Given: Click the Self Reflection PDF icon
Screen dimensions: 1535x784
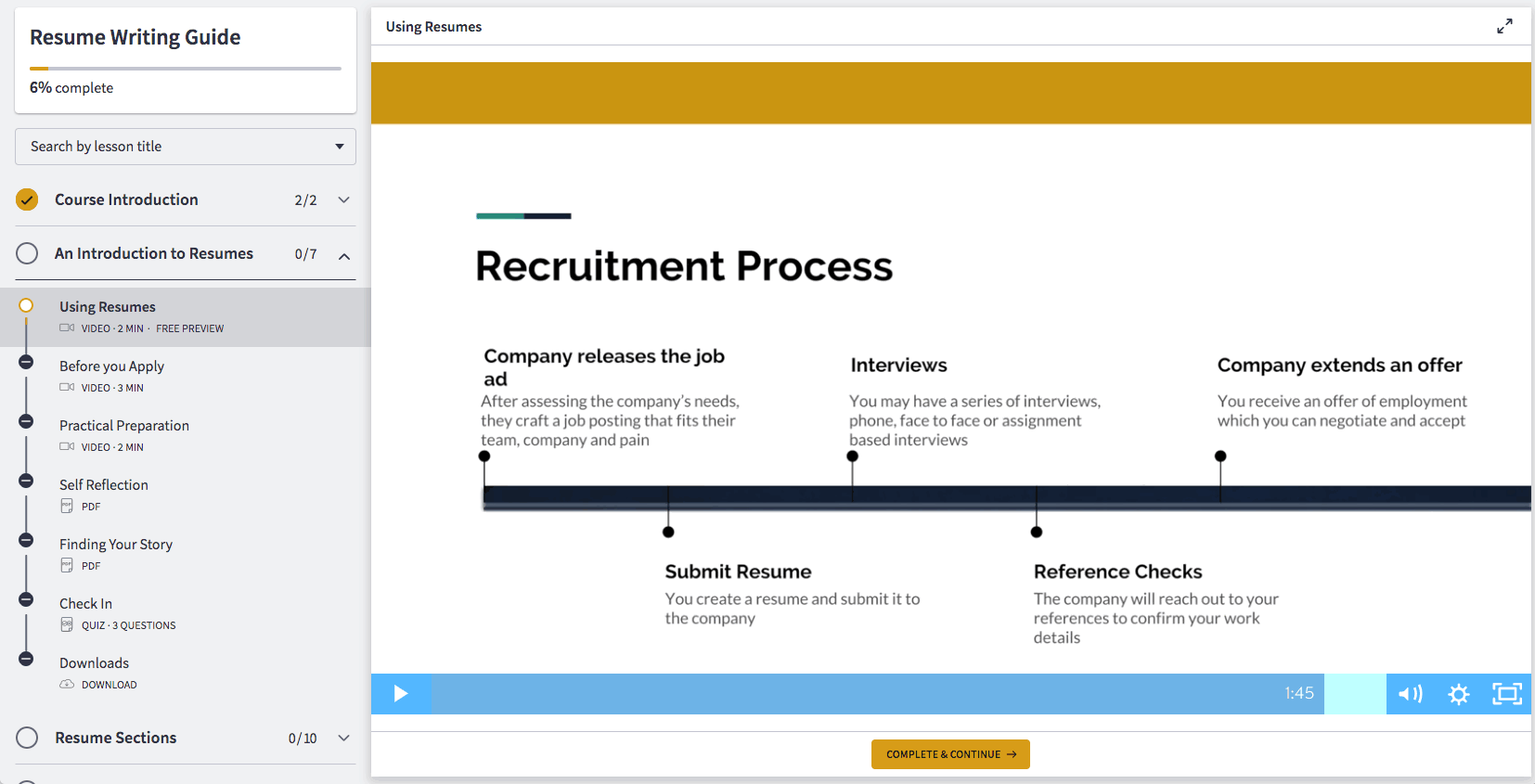Looking at the screenshot, I should point(67,506).
